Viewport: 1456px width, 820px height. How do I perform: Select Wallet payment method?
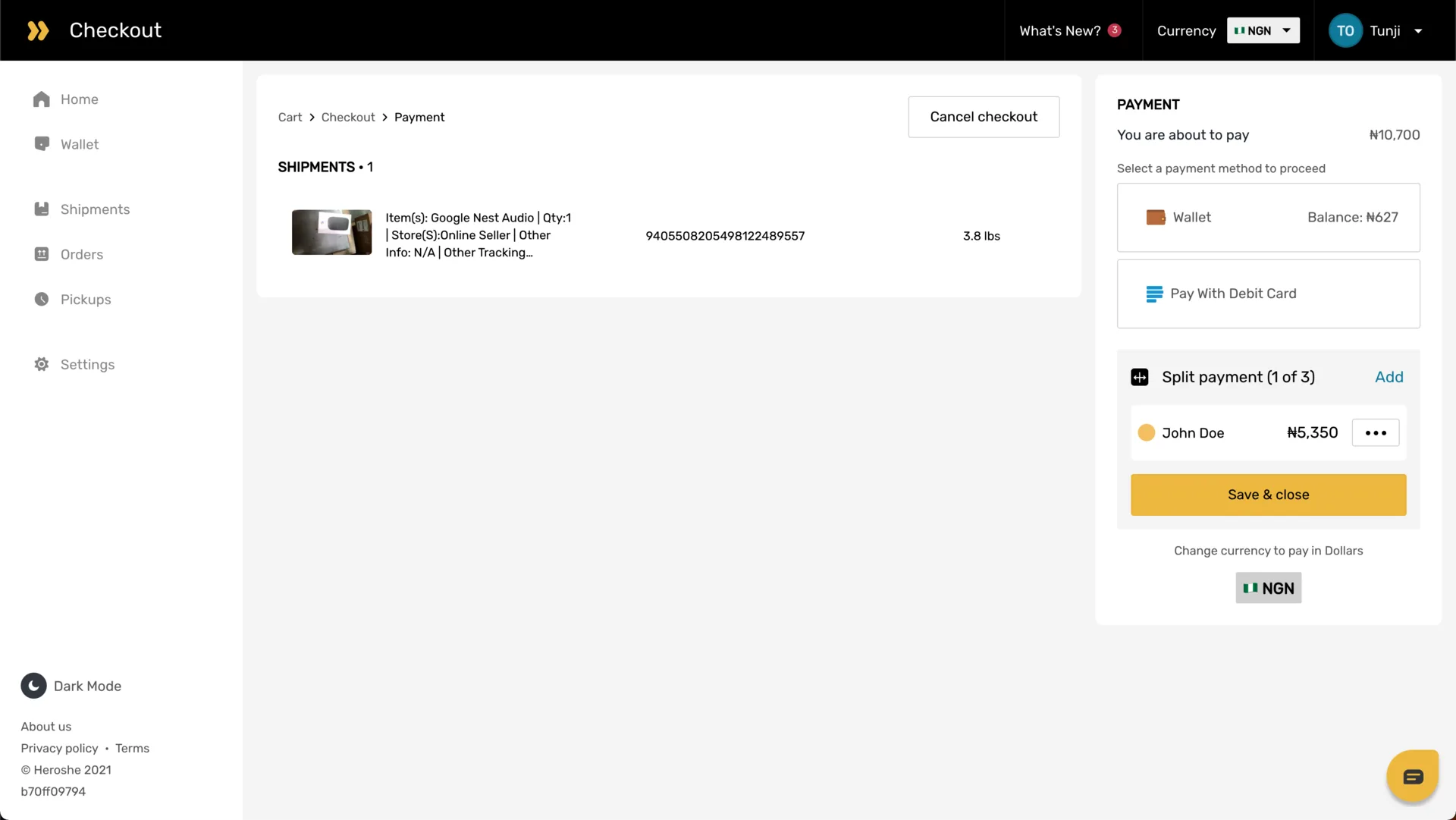tap(1268, 218)
